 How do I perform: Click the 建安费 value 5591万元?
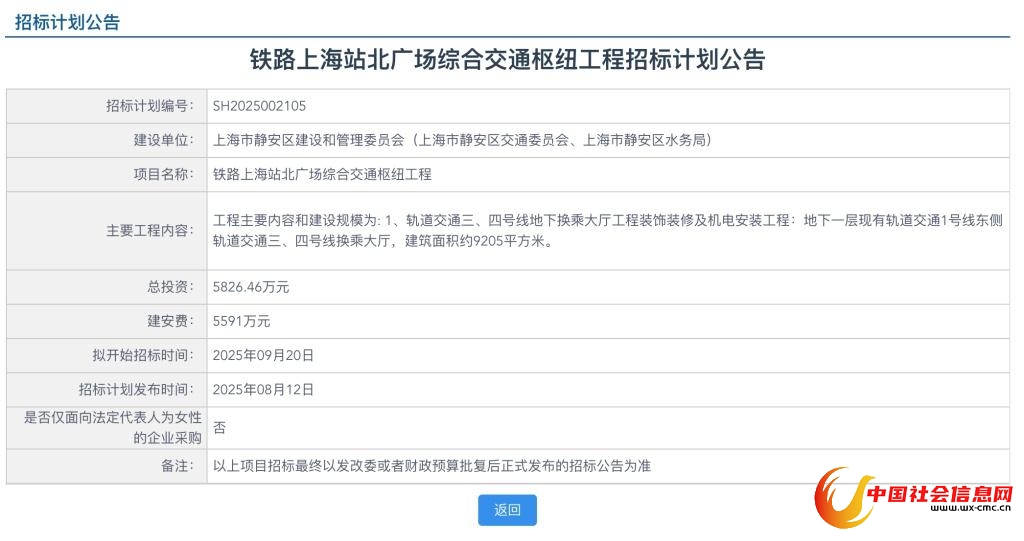(241, 321)
